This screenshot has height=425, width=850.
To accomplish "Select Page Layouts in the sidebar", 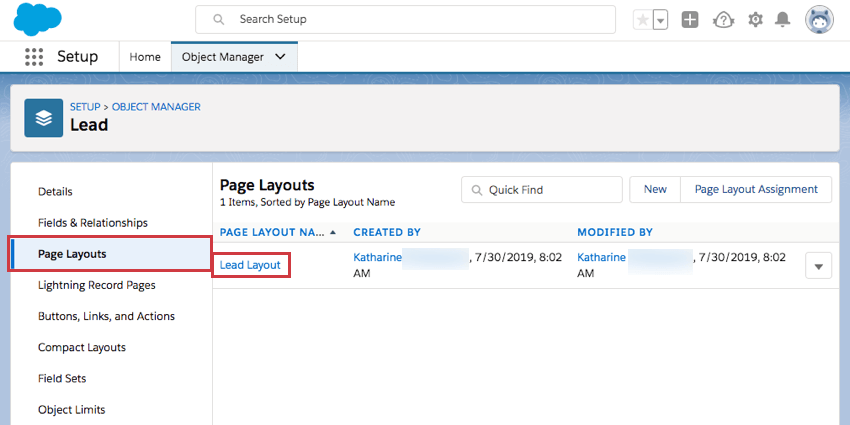I will [x=111, y=254].
